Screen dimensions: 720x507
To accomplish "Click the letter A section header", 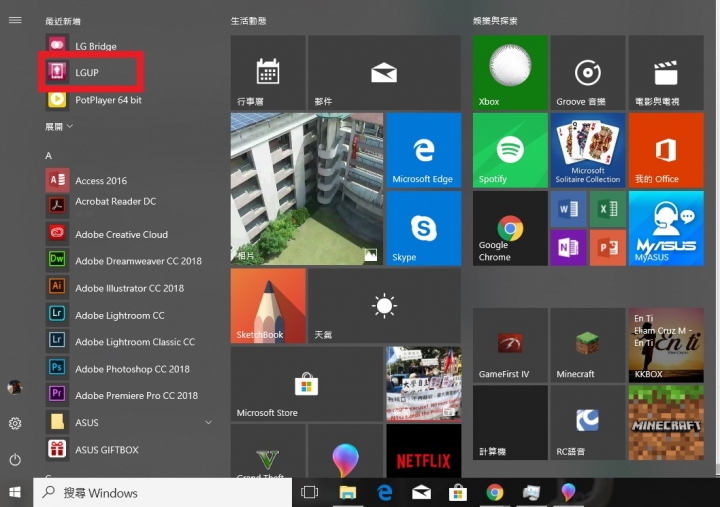I will pyautogui.click(x=49, y=156).
